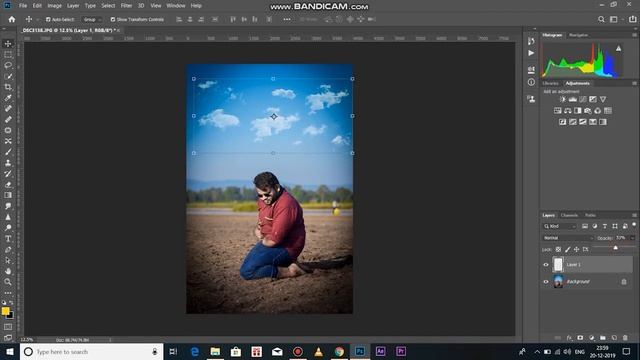This screenshot has width=640, height=360.
Task: Open the search icon at top right
Action: pos(601,19)
